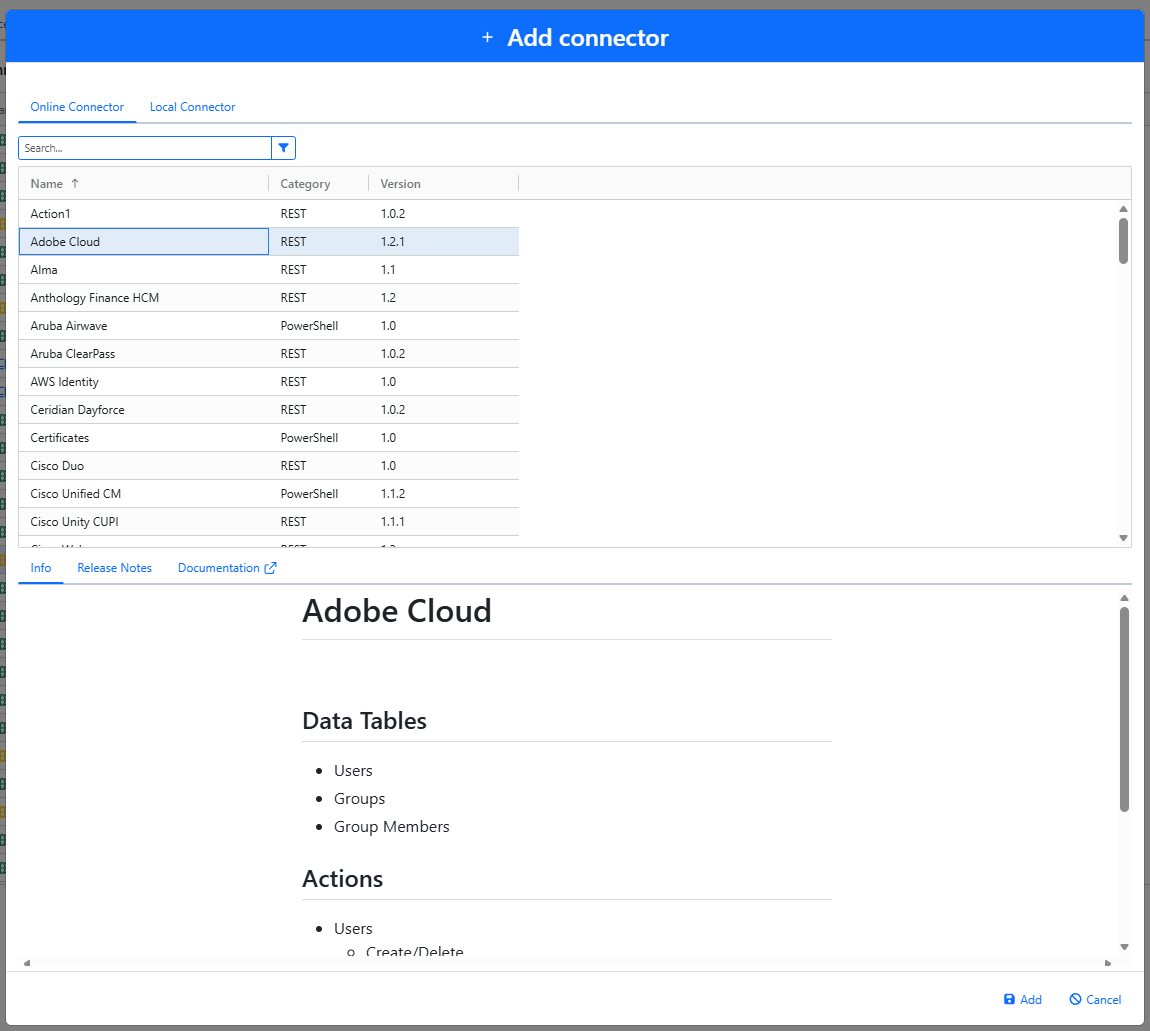Select the Cisco Unified CM connector row
This screenshot has height=1031, width=1150.
tap(268, 494)
